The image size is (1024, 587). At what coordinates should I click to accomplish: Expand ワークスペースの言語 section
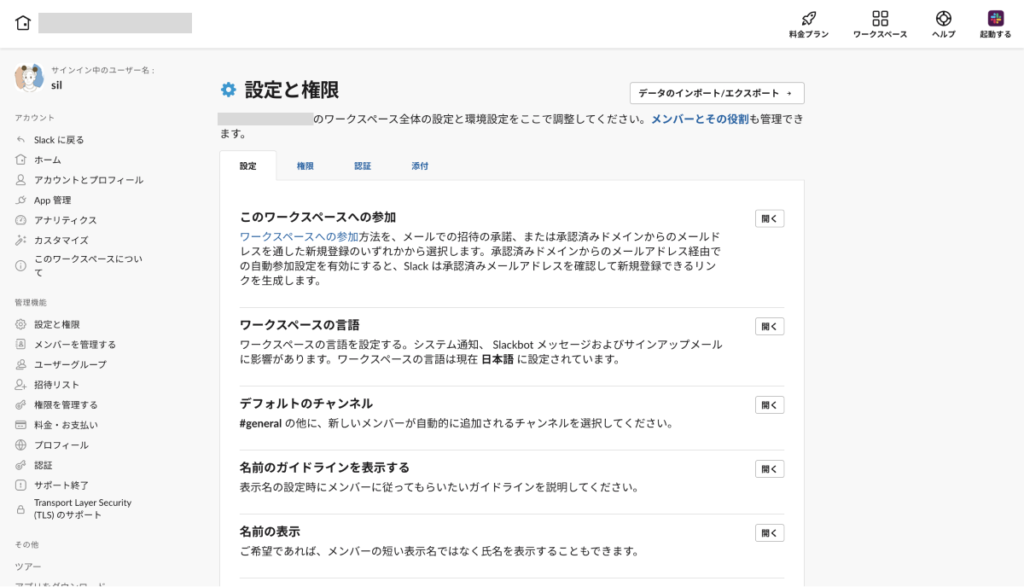[769, 326]
